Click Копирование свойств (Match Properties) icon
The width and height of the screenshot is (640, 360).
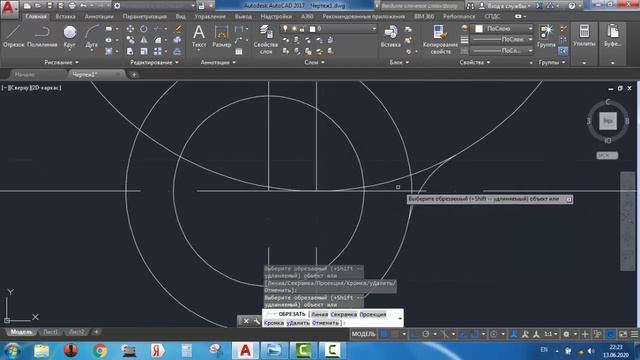[440, 39]
